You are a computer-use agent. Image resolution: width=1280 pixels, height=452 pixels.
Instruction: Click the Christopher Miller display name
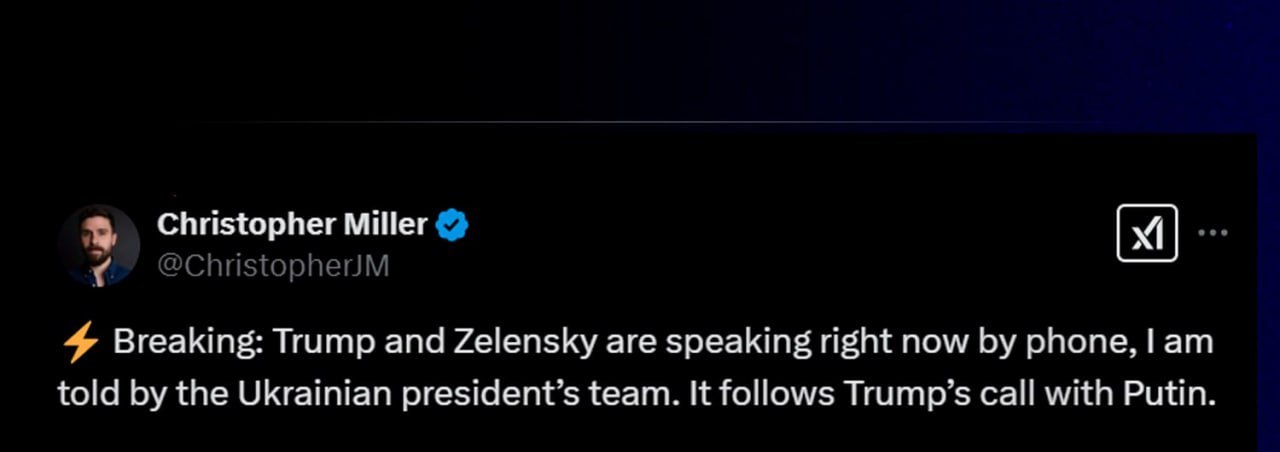[292, 225]
